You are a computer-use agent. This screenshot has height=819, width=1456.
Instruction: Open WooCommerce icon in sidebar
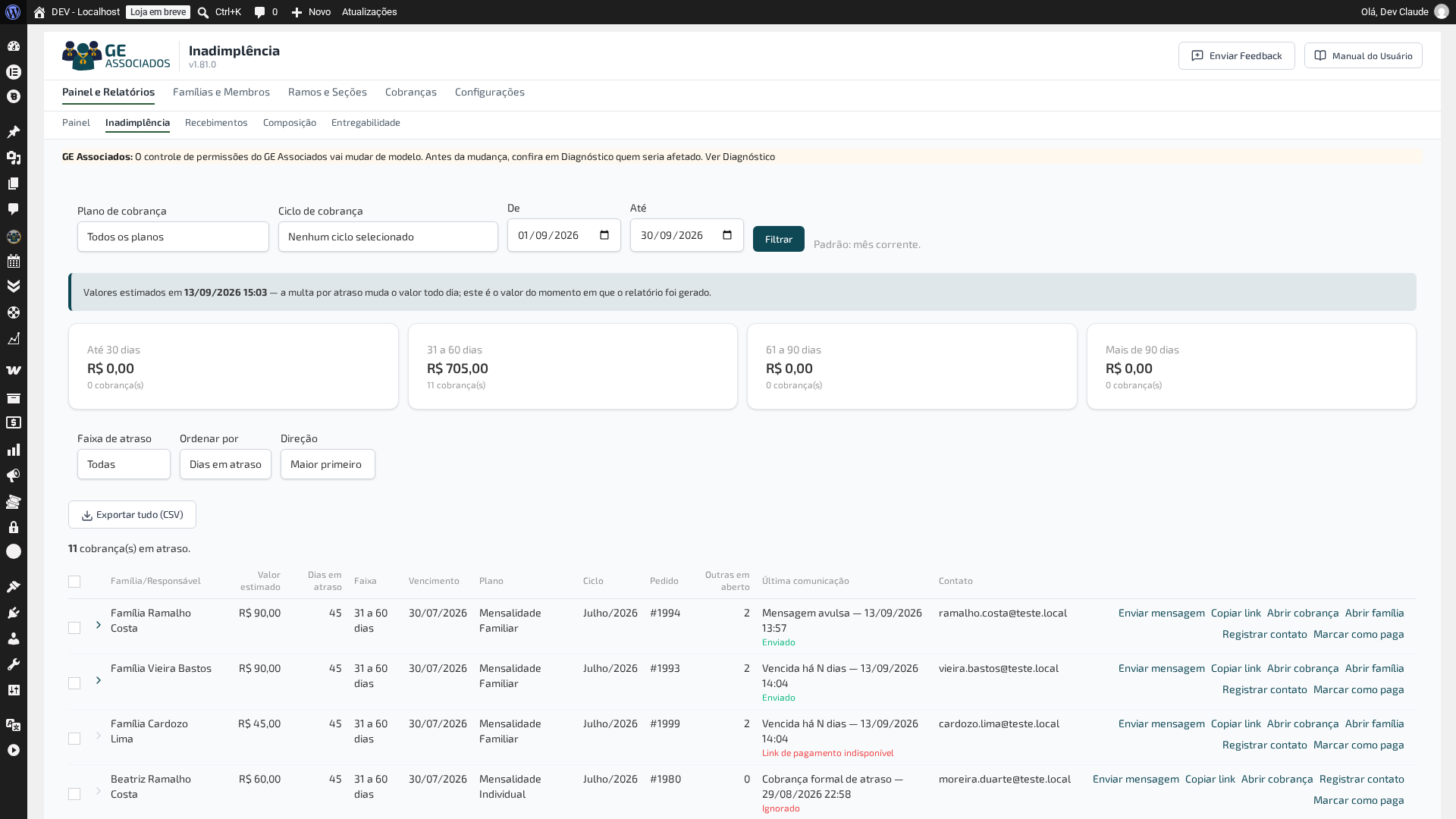[x=14, y=371]
